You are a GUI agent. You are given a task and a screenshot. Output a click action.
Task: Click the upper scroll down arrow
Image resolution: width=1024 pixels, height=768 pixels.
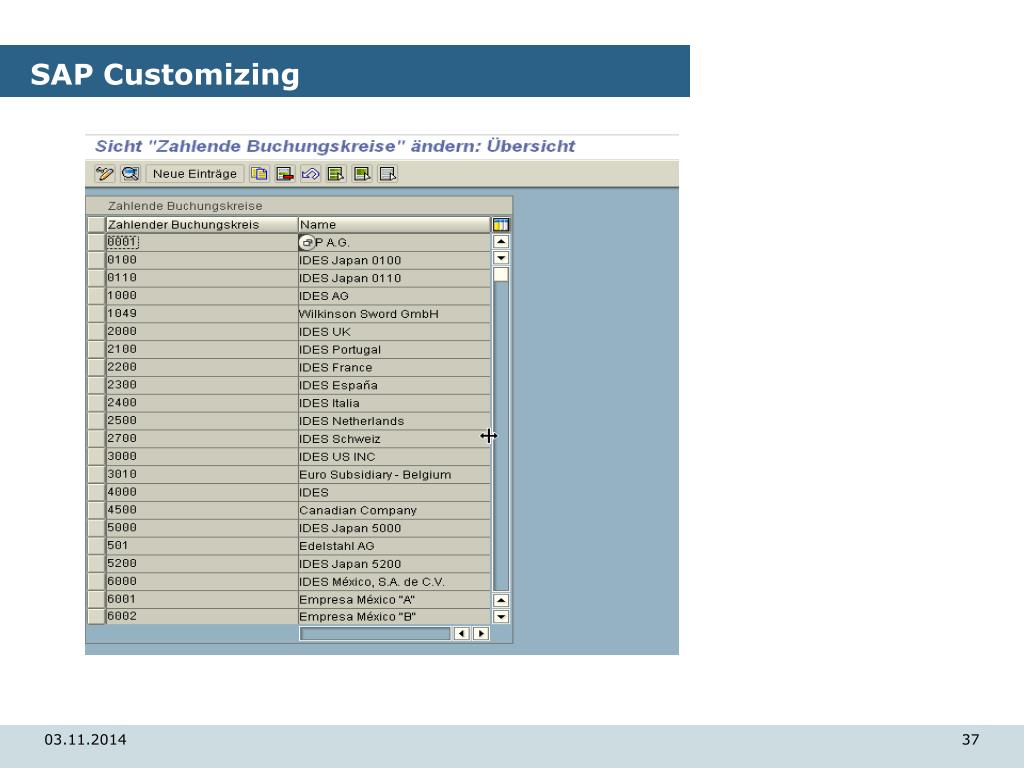click(501, 258)
